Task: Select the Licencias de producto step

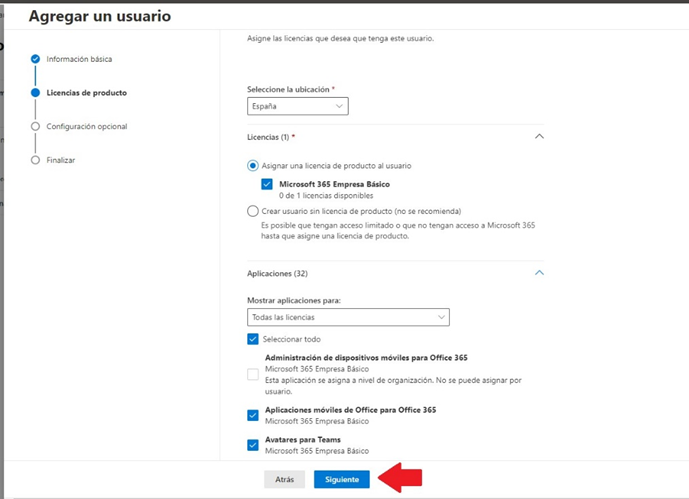Action: tap(87, 93)
